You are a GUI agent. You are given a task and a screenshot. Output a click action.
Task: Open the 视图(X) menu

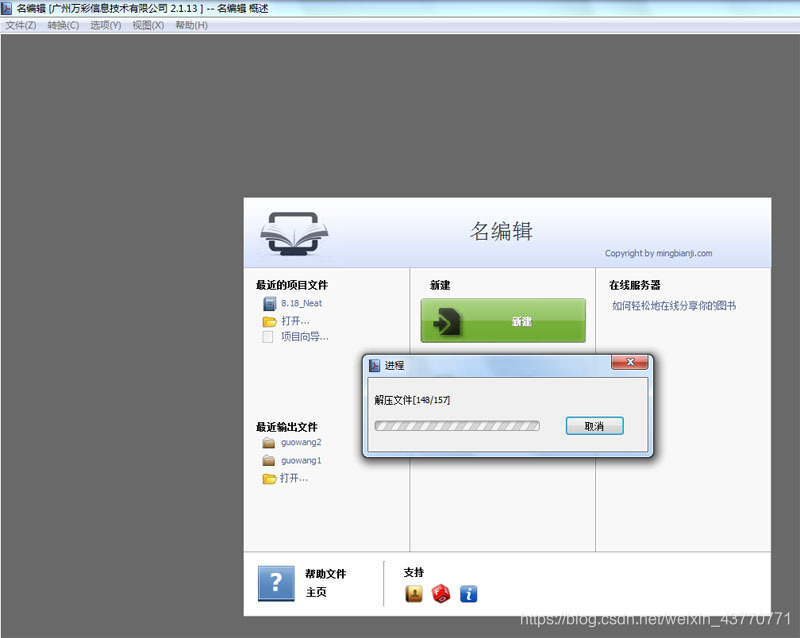[146, 25]
